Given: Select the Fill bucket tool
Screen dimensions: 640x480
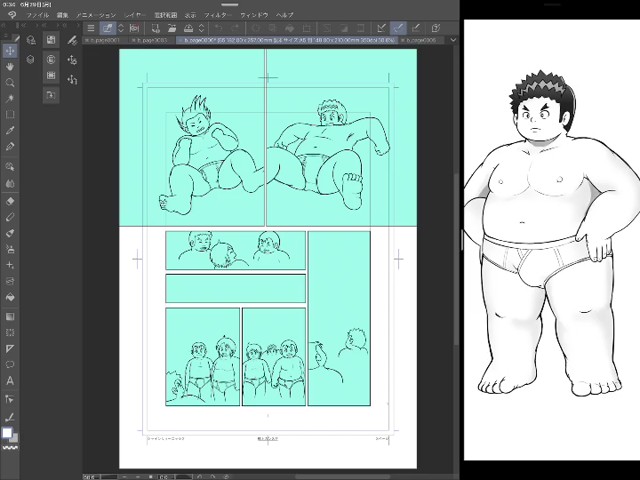Looking at the screenshot, I should (x=10, y=297).
